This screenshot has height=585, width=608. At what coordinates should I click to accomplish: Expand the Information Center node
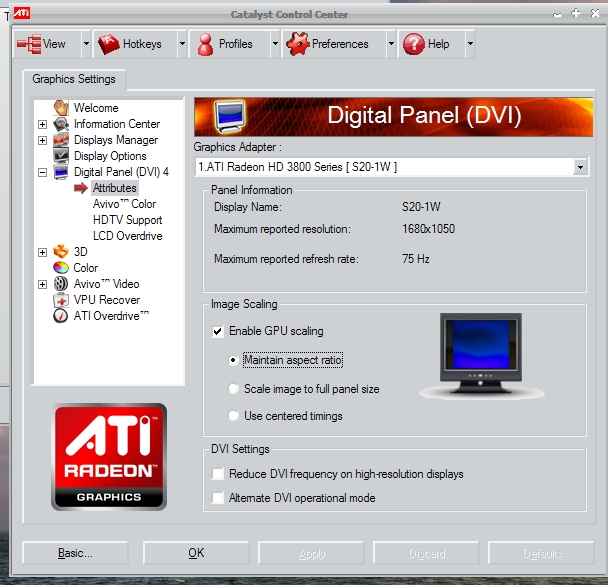pos(43,124)
